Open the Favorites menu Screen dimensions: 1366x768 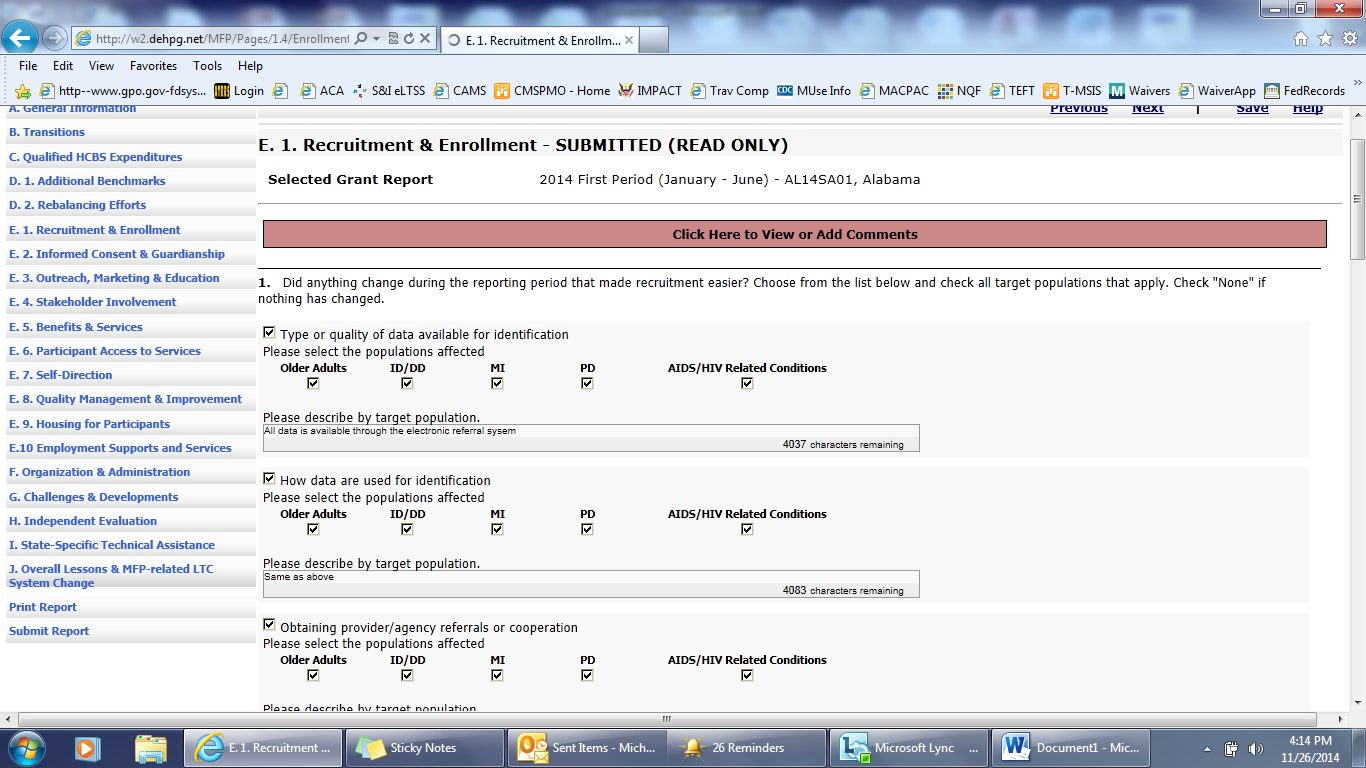(153, 66)
